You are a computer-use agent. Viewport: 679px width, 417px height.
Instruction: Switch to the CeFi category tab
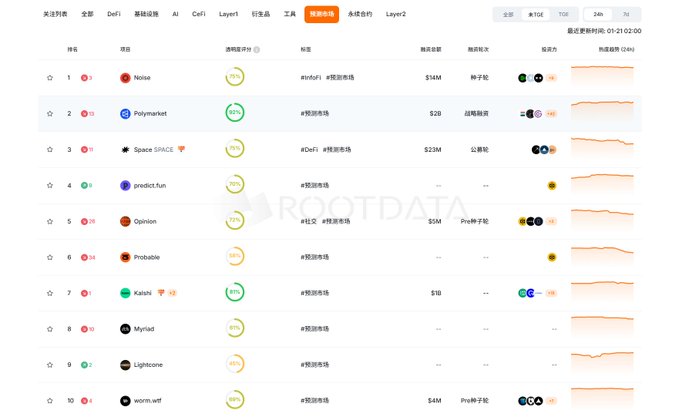tap(199, 14)
